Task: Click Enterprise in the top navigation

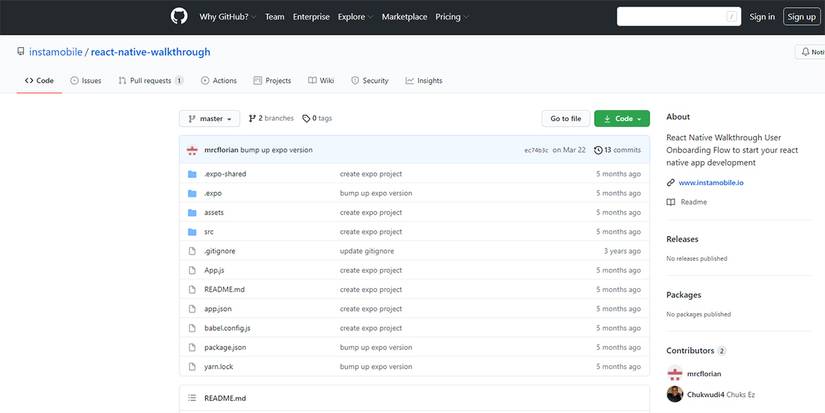Action: pyautogui.click(x=311, y=17)
